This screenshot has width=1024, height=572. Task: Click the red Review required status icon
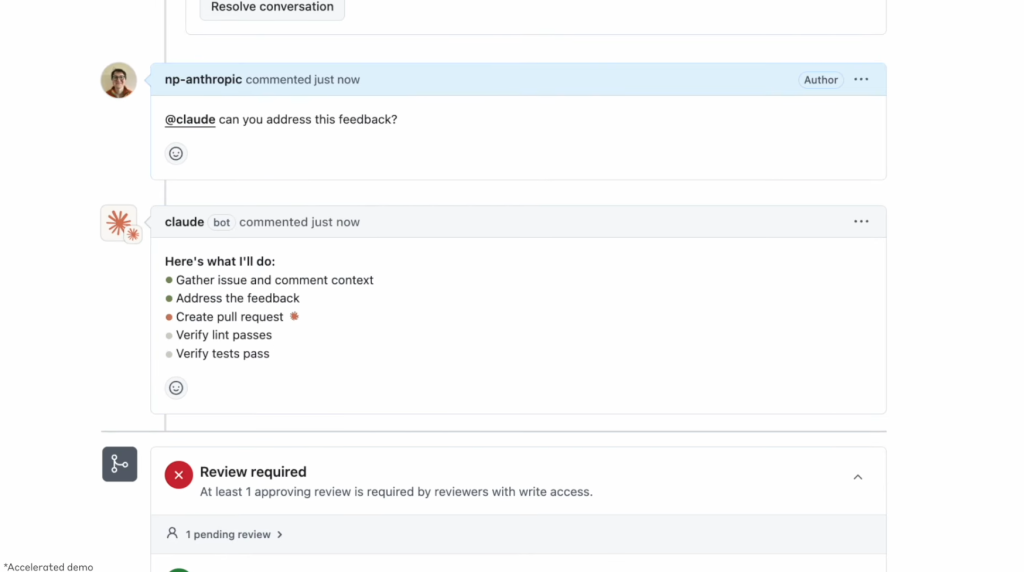[x=178, y=475]
